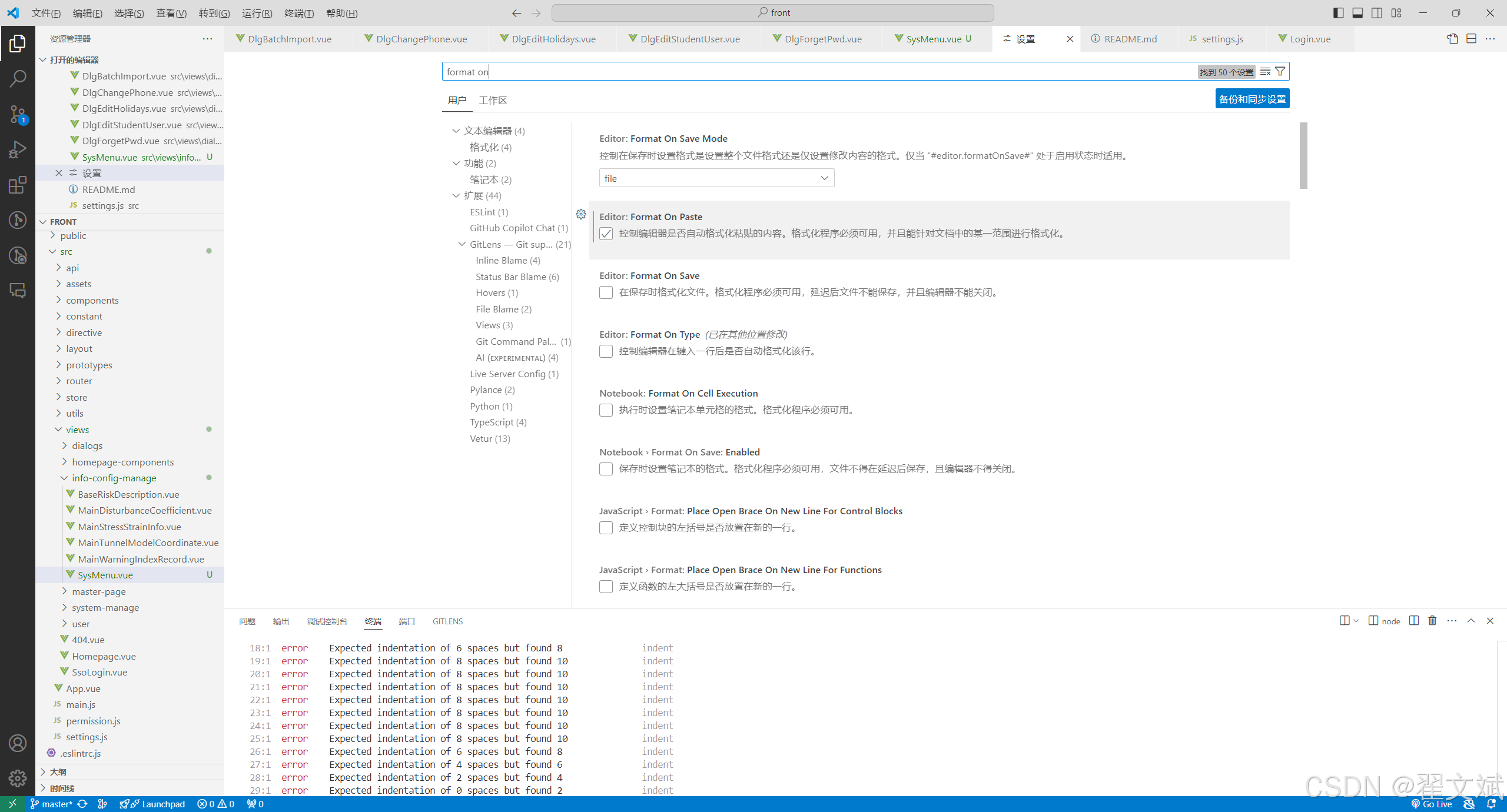This screenshot has height=812, width=1507.
Task: Clear settings search input icon
Action: coord(1265,72)
